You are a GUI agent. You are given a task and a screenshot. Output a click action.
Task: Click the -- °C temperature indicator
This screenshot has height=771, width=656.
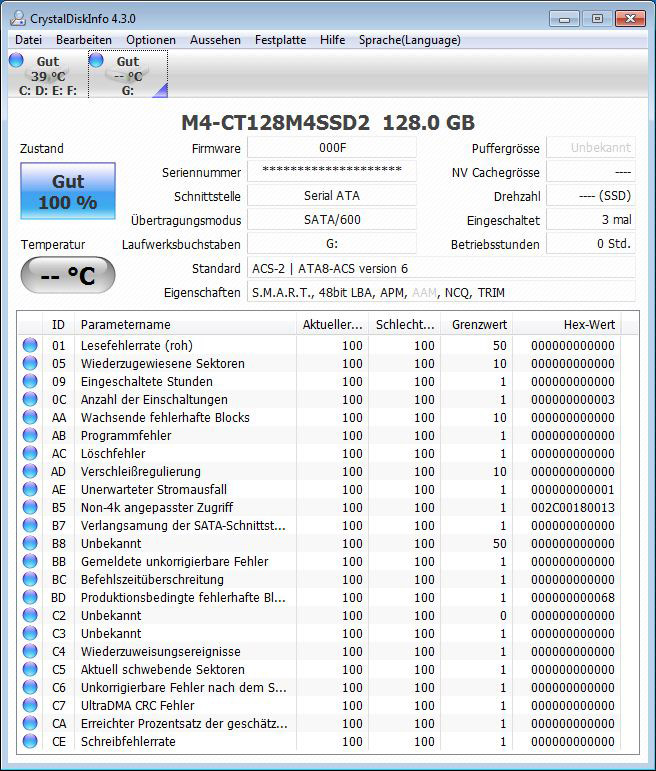(68, 275)
